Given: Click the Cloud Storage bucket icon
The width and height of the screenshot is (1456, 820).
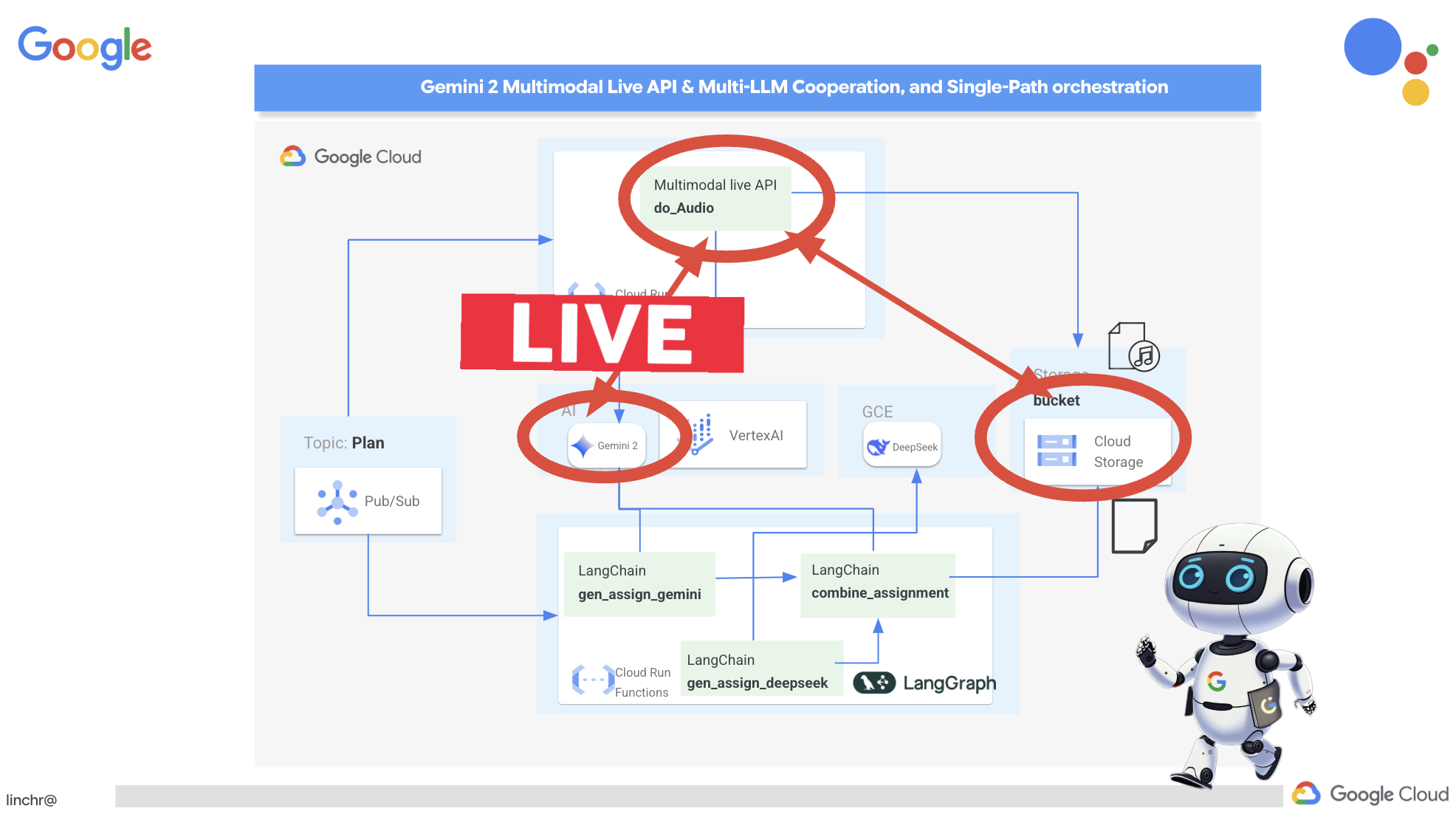Looking at the screenshot, I should point(1055,446).
